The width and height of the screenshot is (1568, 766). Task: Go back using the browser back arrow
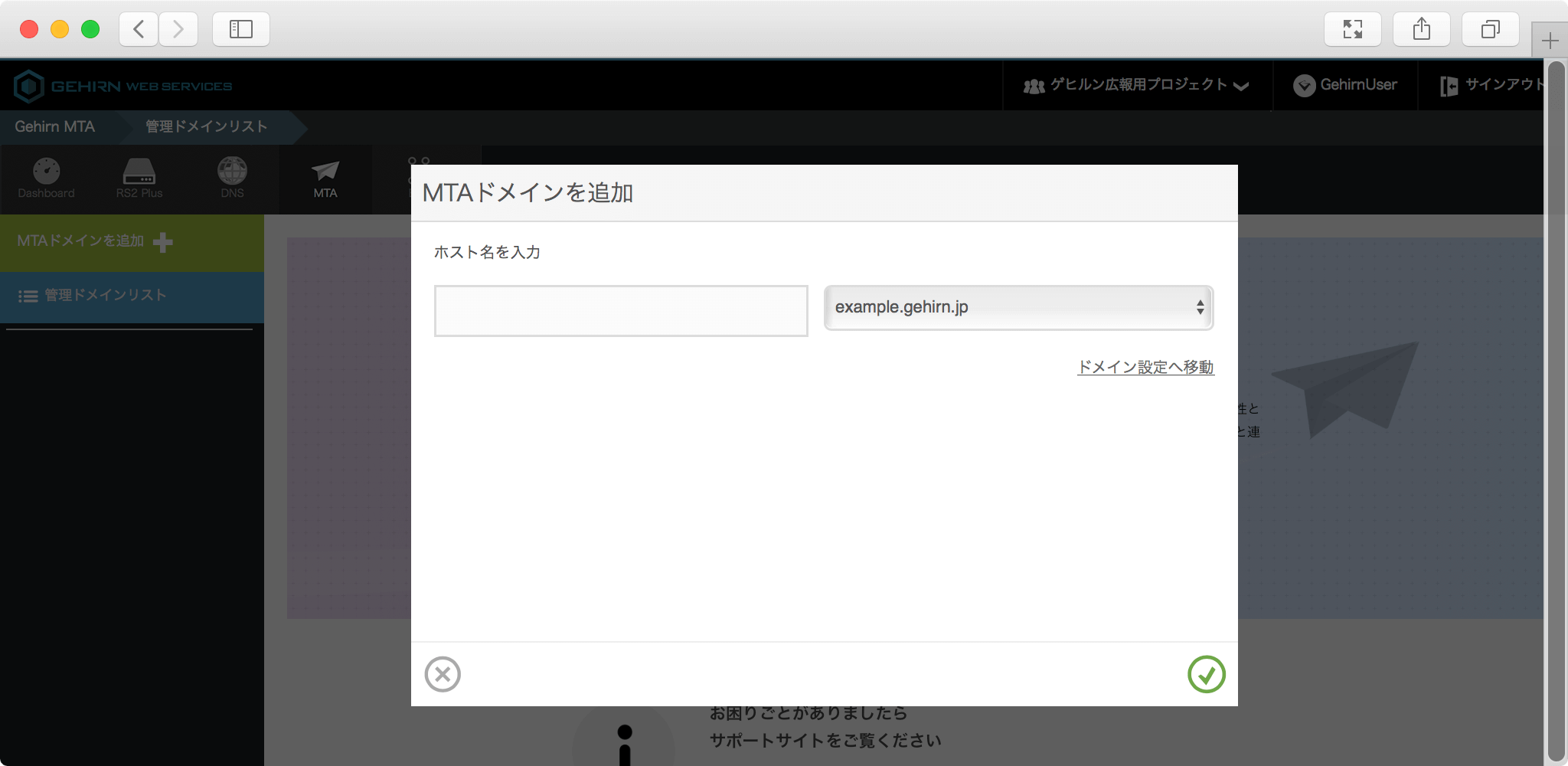point(139,29)
